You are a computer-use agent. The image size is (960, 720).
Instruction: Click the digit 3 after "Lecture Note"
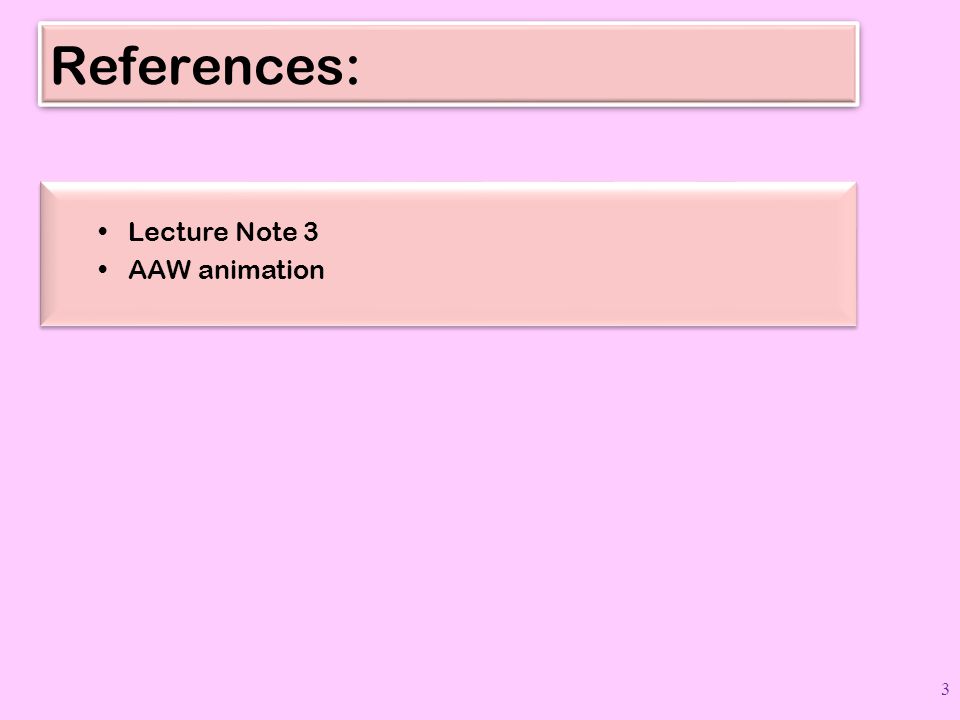(311, 232)
